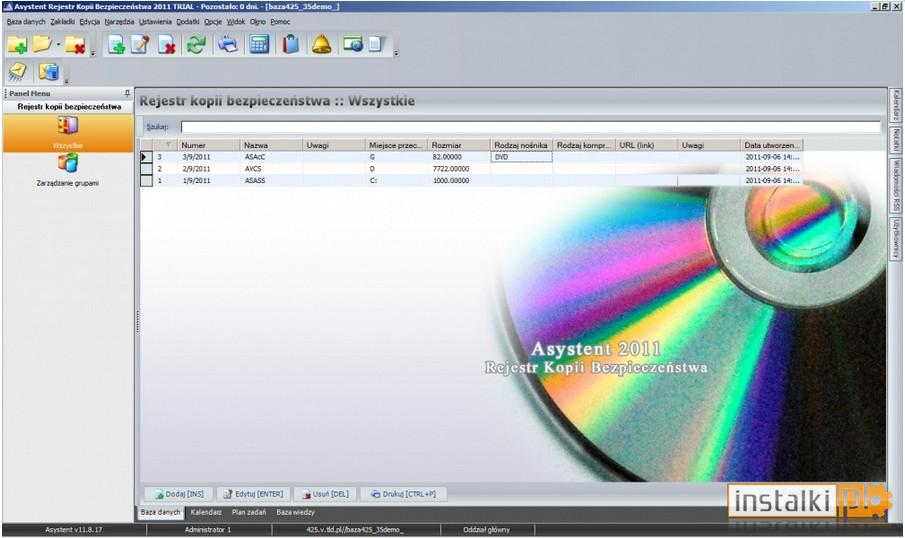Pin the Panel Menu with pushpin toggle

128,93
